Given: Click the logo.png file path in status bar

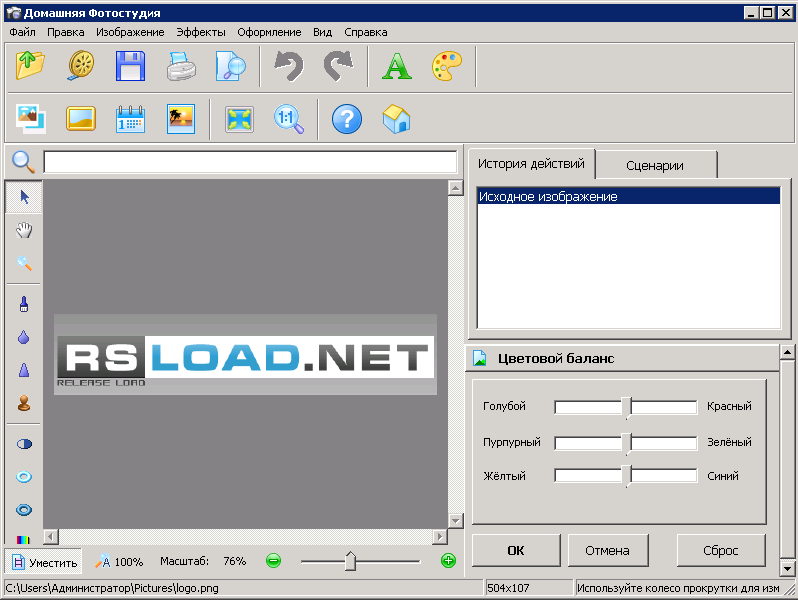Looking at the screenshot, I should [x=112, y=588].
